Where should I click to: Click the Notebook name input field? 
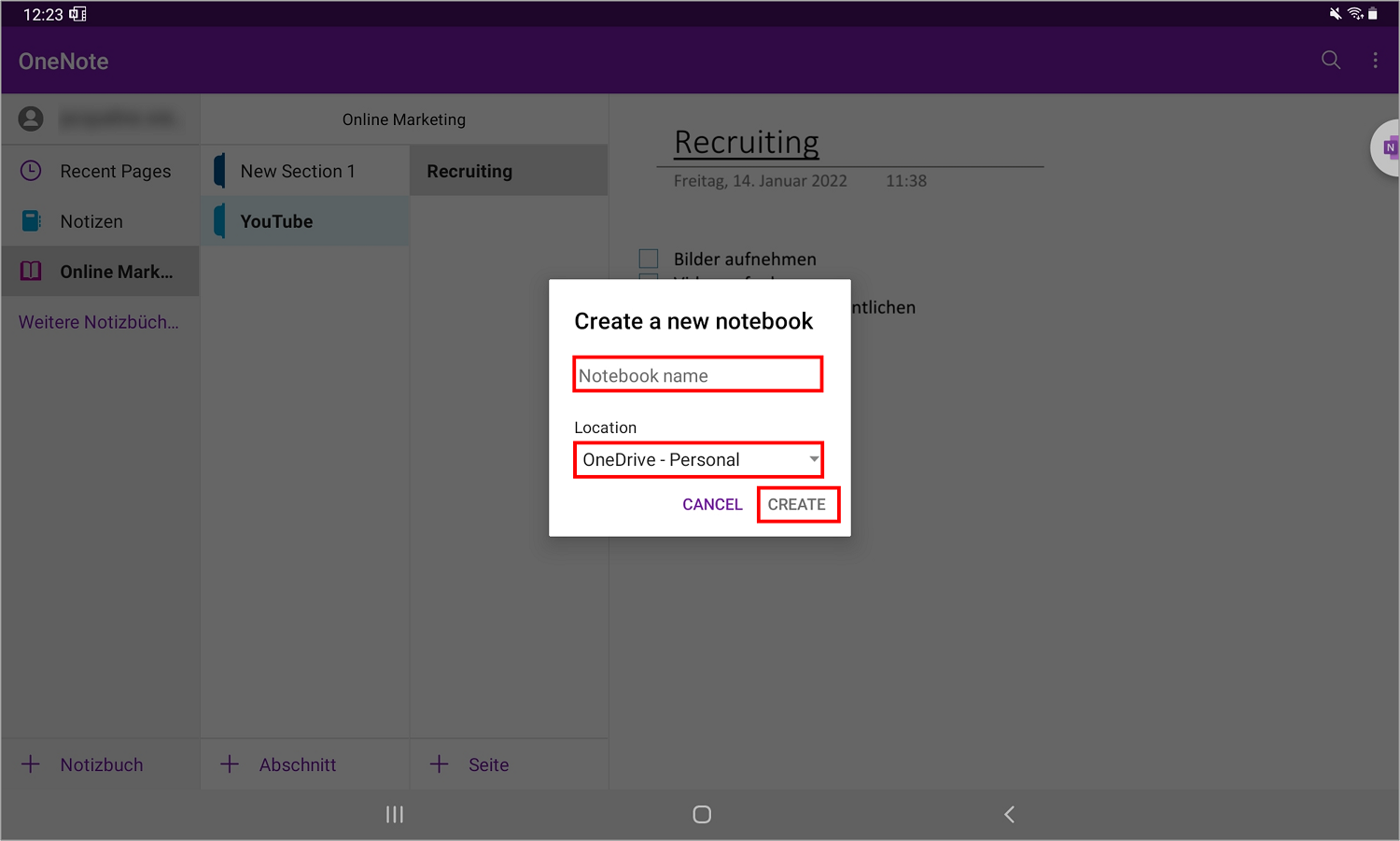698,374
